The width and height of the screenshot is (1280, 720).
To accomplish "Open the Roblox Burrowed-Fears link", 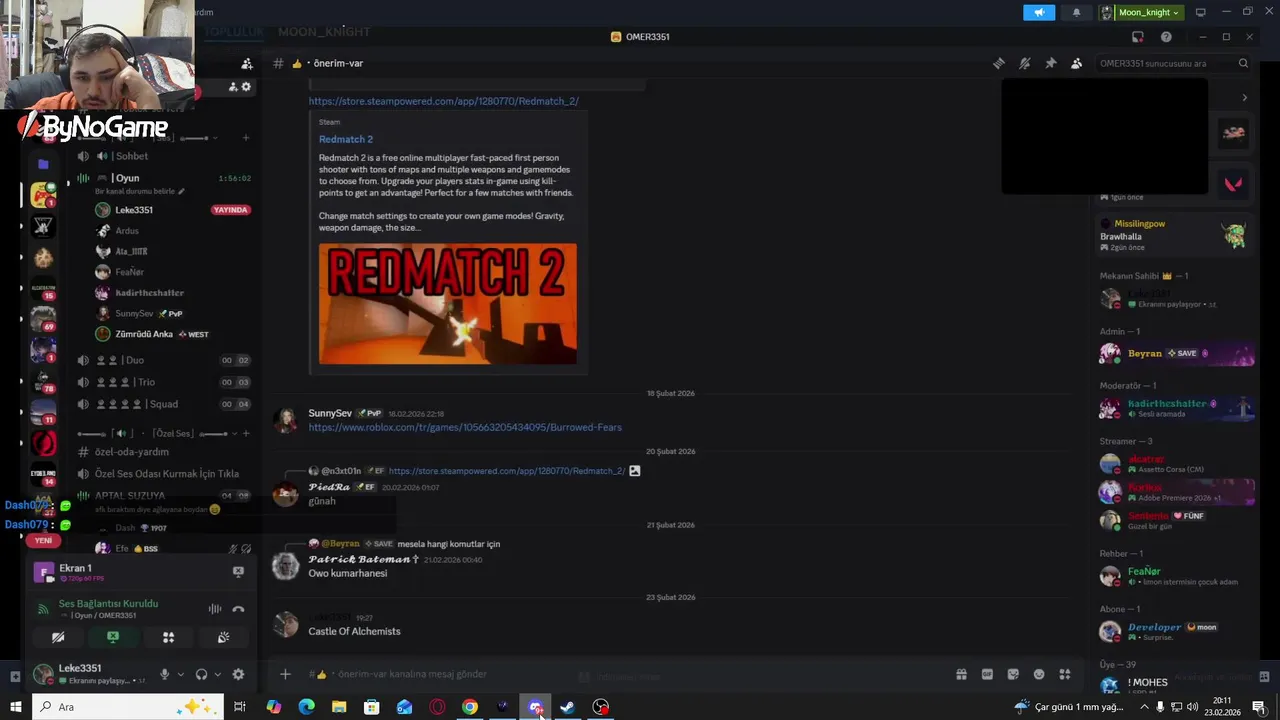I will pos(465,427).
